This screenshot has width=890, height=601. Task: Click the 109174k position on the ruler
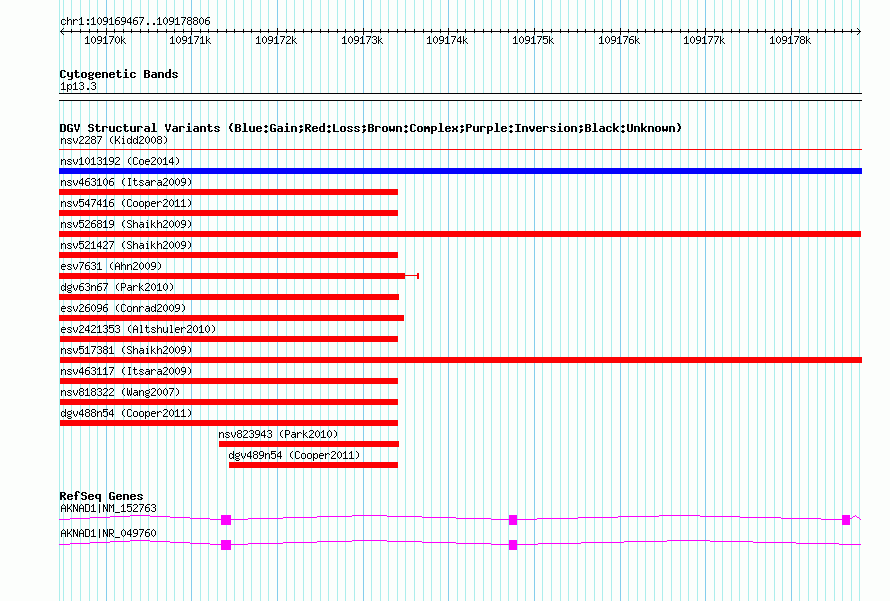pyautogui.click(x=447, y=41)
